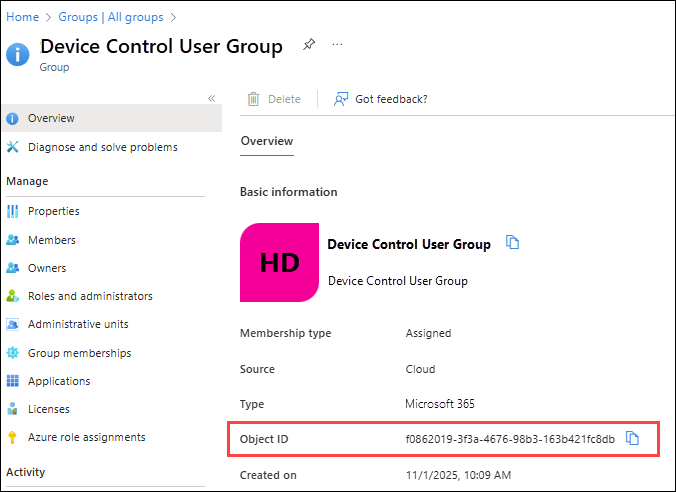Copy the group name to clipboard
Screen dimensions: 676x492
513,243
